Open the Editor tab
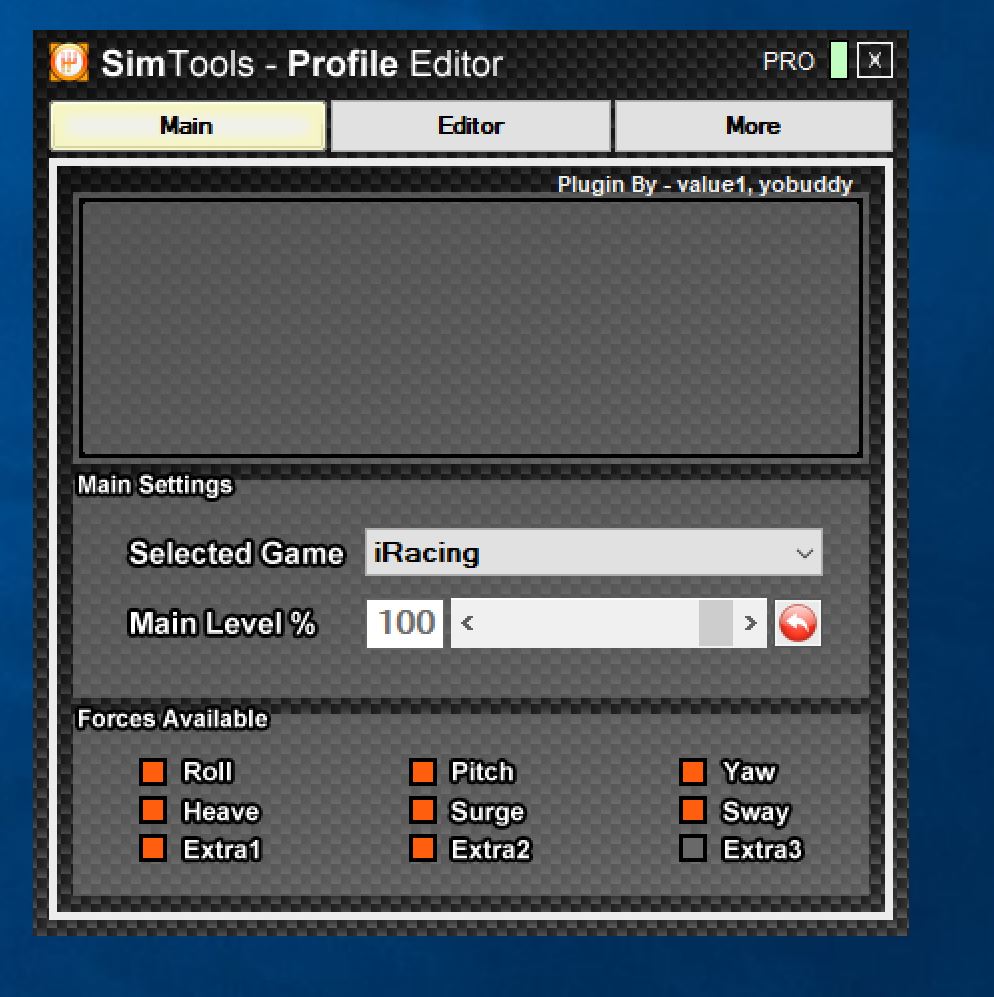This screenshot has width=994, height=997. click(x=471, y=126)
